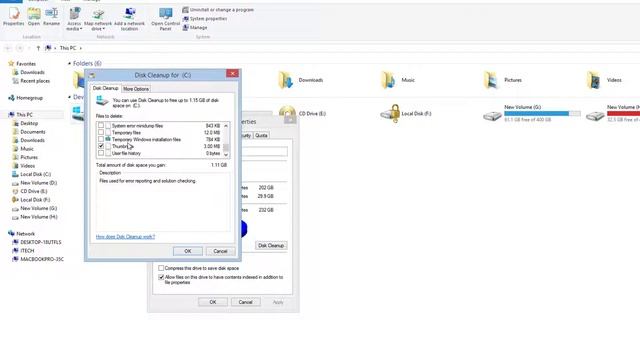This screenshot has width=640, height=360.
Task: Open How does Disk Cleanup work? link
Action: coord(125,237)
